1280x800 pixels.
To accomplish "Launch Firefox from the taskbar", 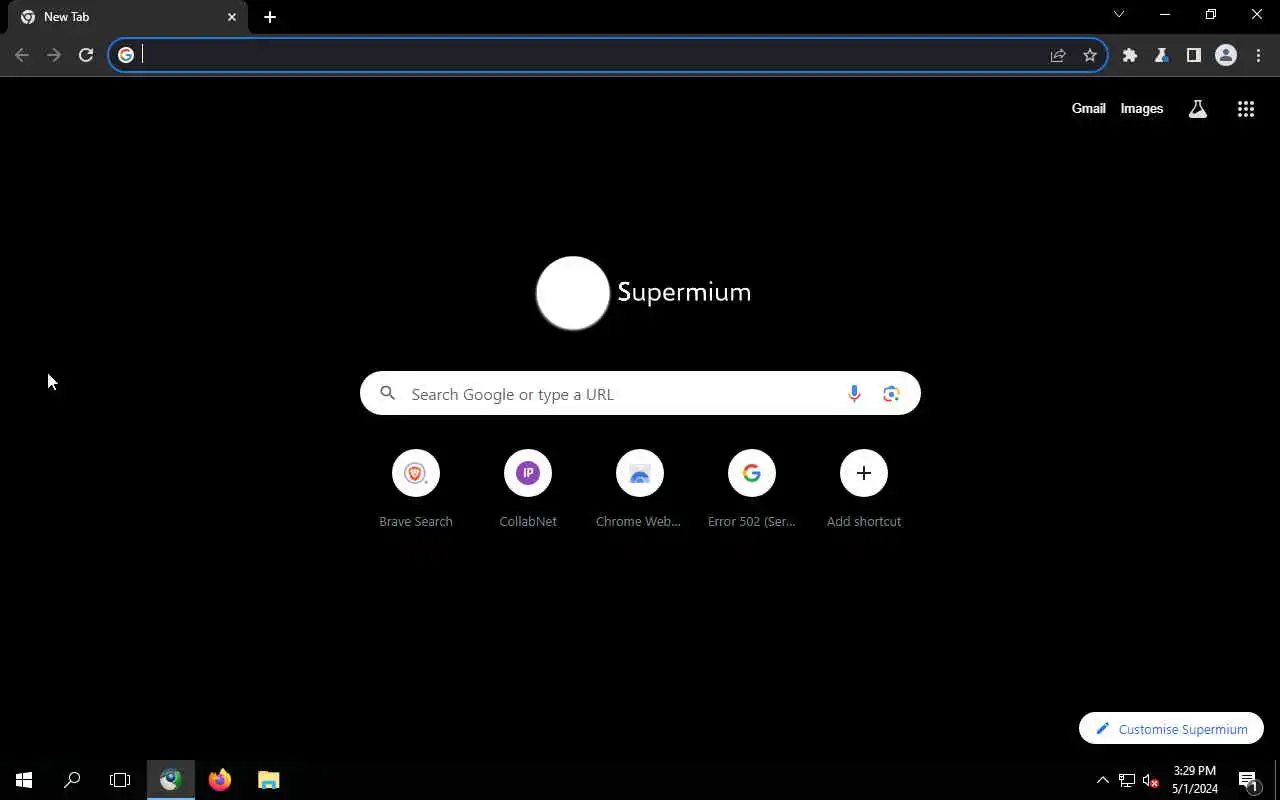I will (x=220, y=780).
